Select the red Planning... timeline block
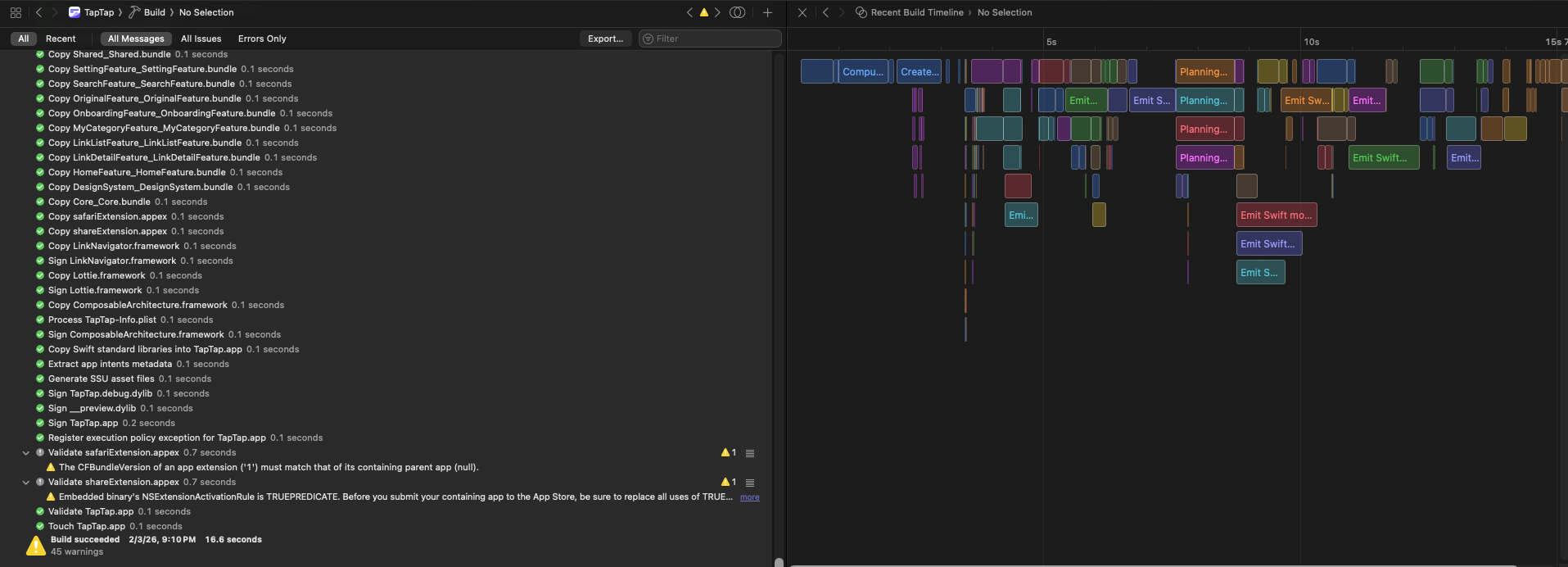 click(1205, 129)
